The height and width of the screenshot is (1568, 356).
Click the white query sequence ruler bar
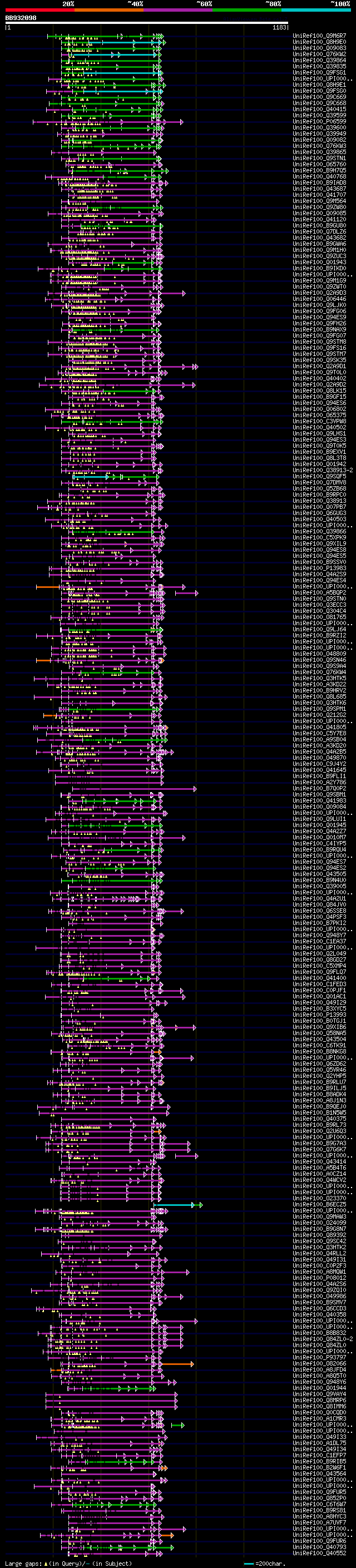click(147, 23)
